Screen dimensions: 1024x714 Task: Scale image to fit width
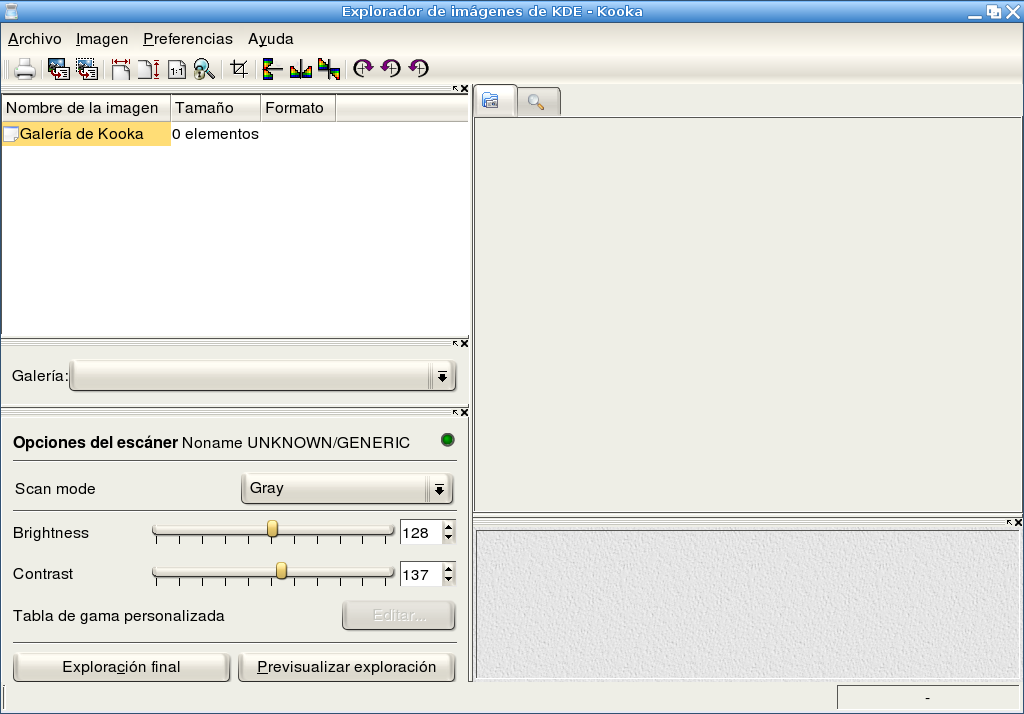tap(121, 69)
